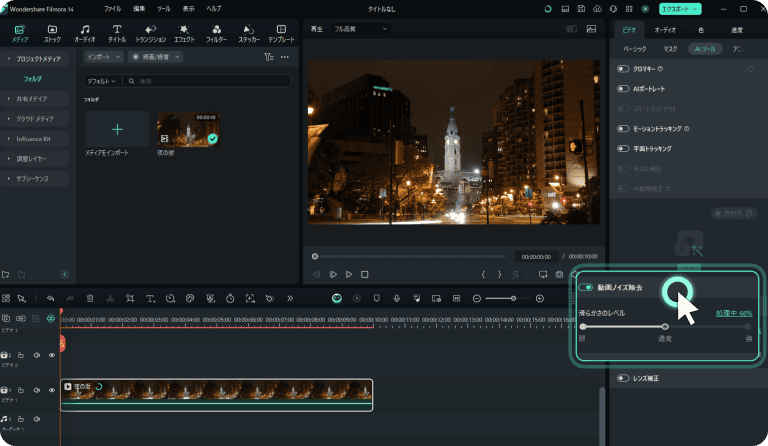Expand プロジェクトメディア tree
768x446 pixels.
(x=34, y=59)
